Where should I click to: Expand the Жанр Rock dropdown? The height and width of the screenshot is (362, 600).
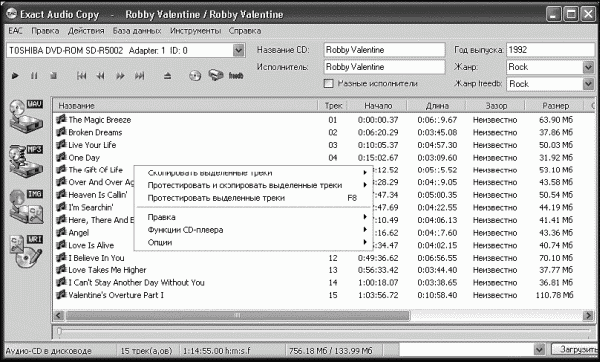tap(588, 67)
